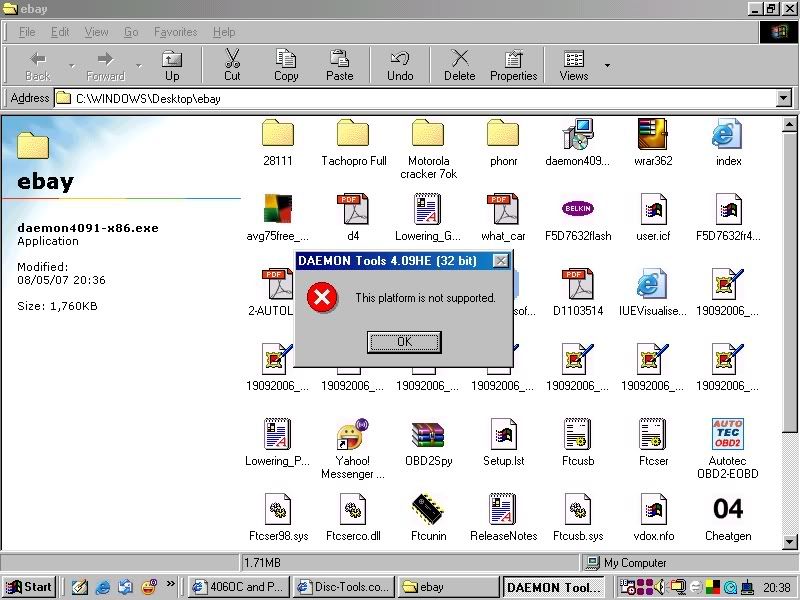Switch to the Disc-Tools.co taskbar window
The width and height of the screenshot is (800, 600).
tap(344, 587)
